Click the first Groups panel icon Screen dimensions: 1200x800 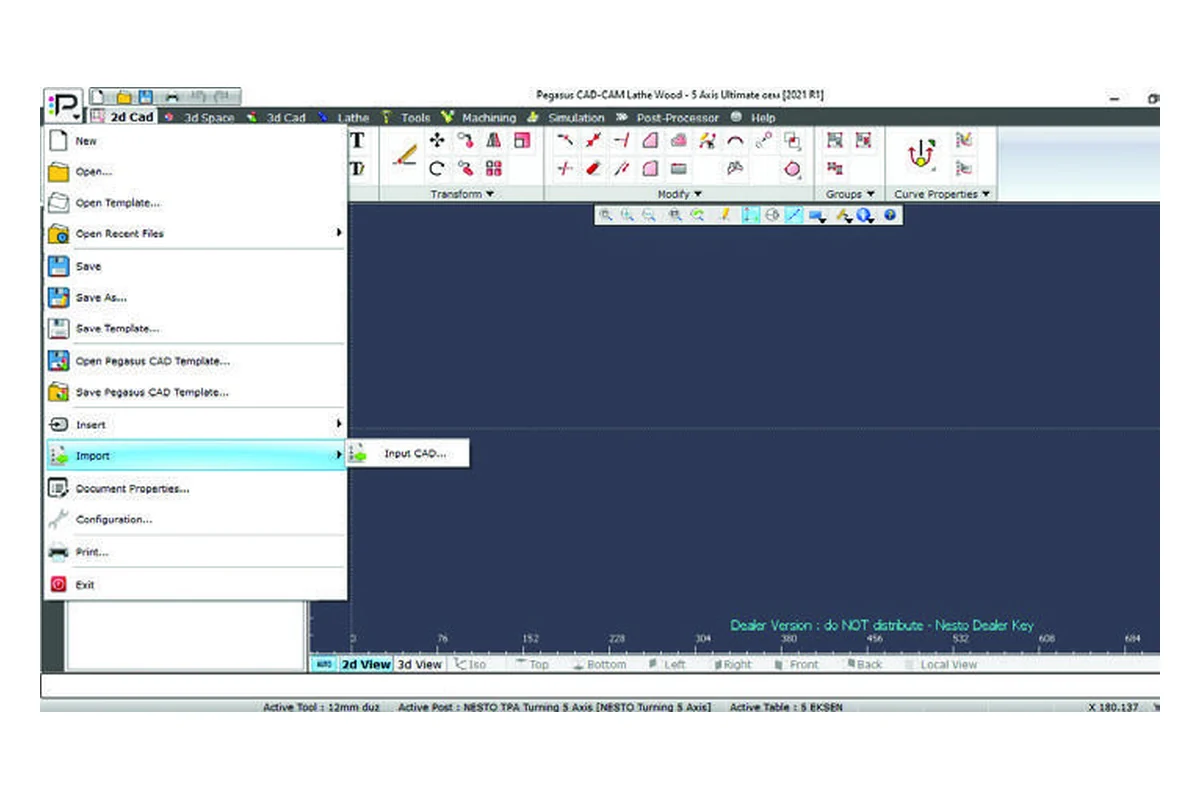tap(835, 141)
